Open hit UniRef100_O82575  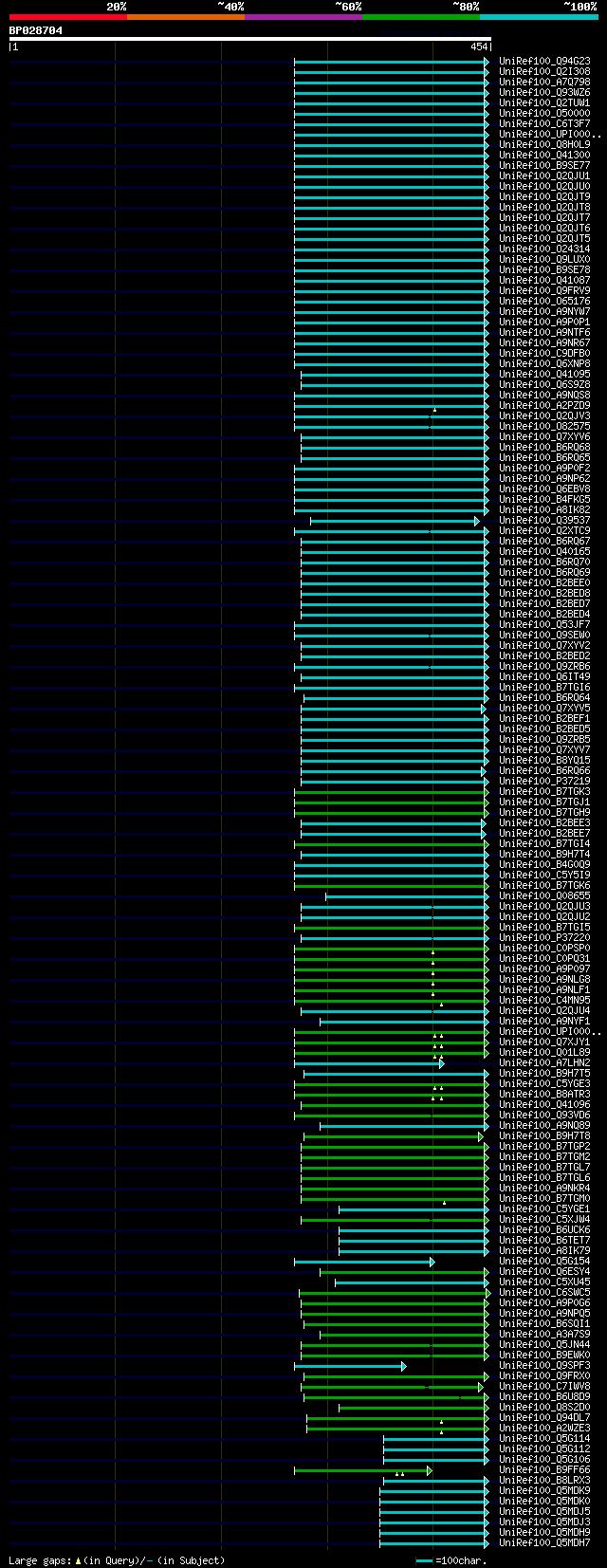click(x=544, y=427)
